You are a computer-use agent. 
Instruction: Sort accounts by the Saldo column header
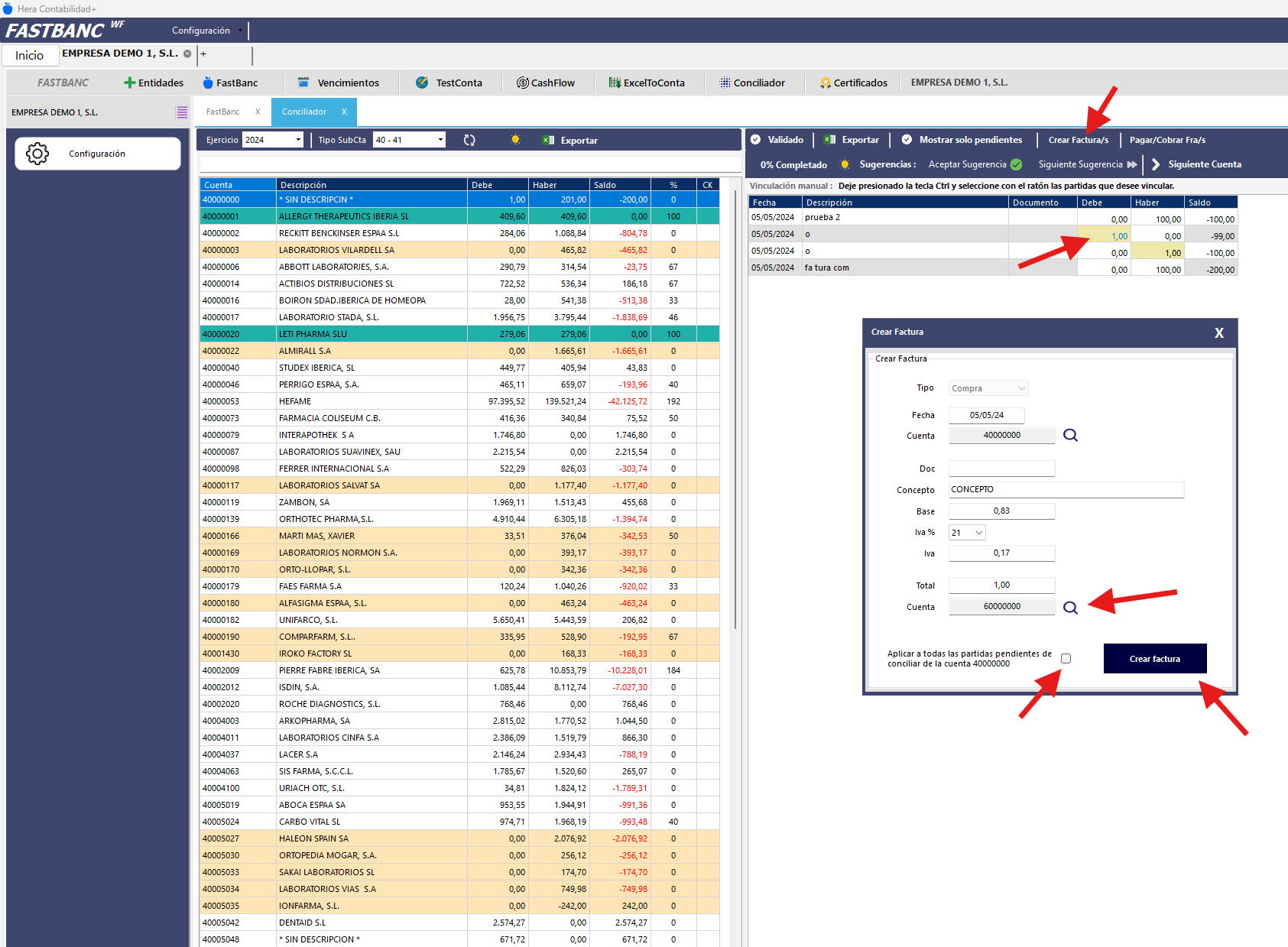[620, 185]
